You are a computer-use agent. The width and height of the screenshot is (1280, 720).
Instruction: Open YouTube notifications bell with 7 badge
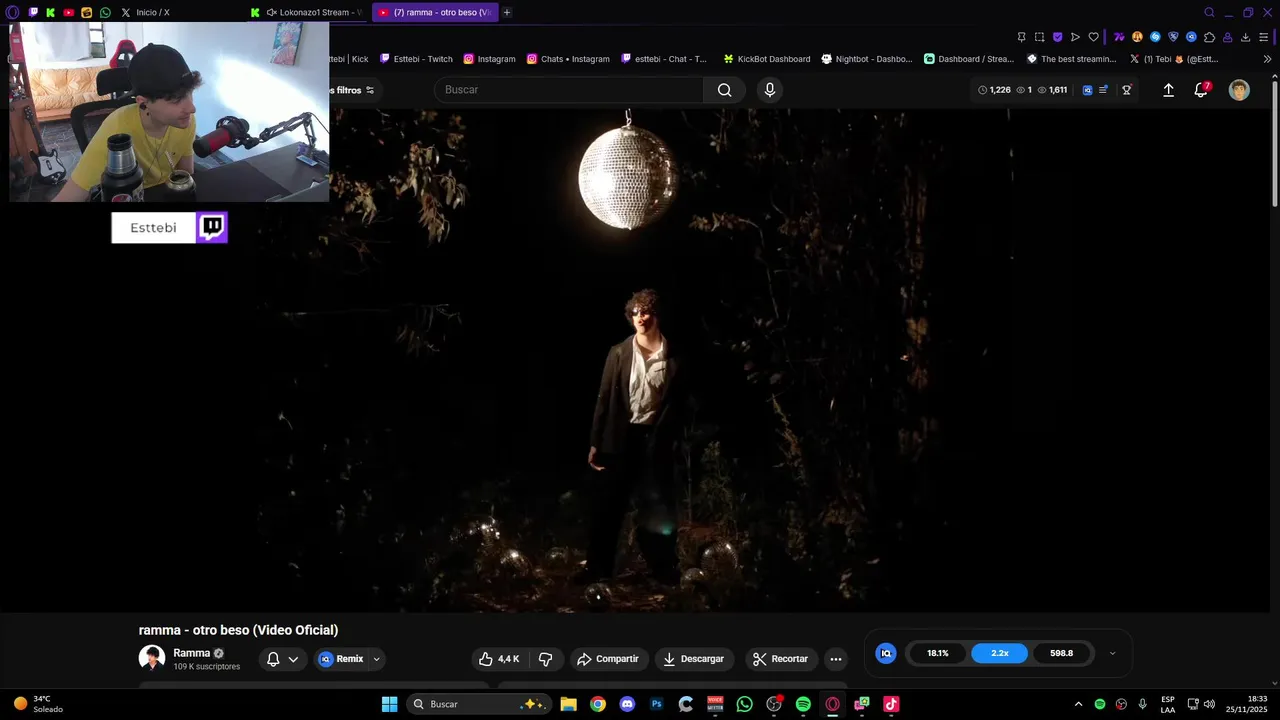1201,90
